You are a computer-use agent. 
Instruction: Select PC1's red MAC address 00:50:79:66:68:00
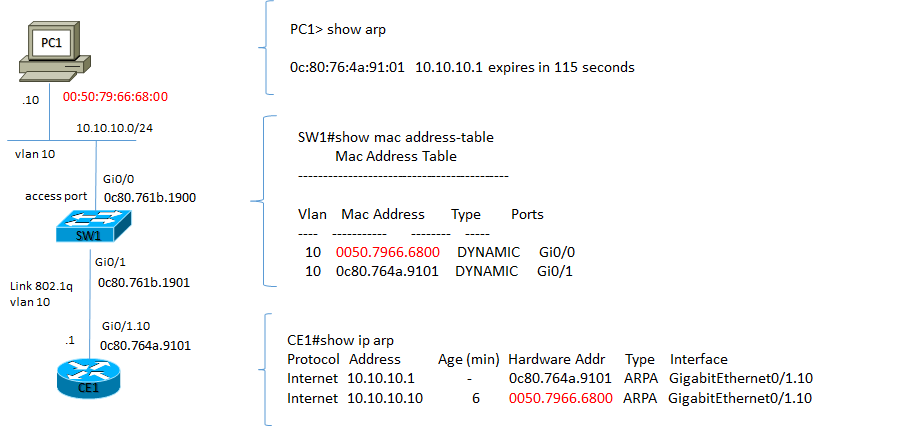point(116,96)
